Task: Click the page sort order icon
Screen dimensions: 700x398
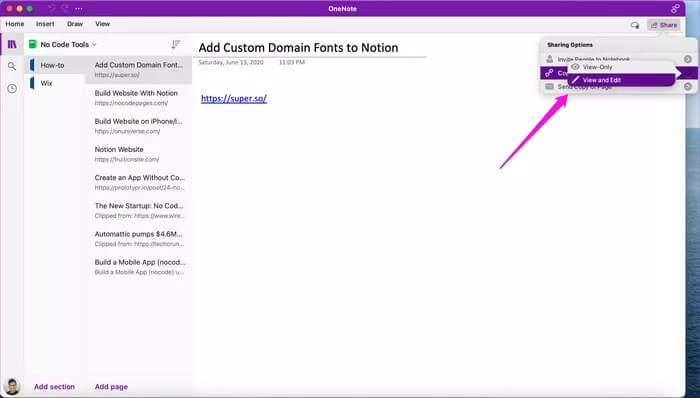Action: click(176, 44)
